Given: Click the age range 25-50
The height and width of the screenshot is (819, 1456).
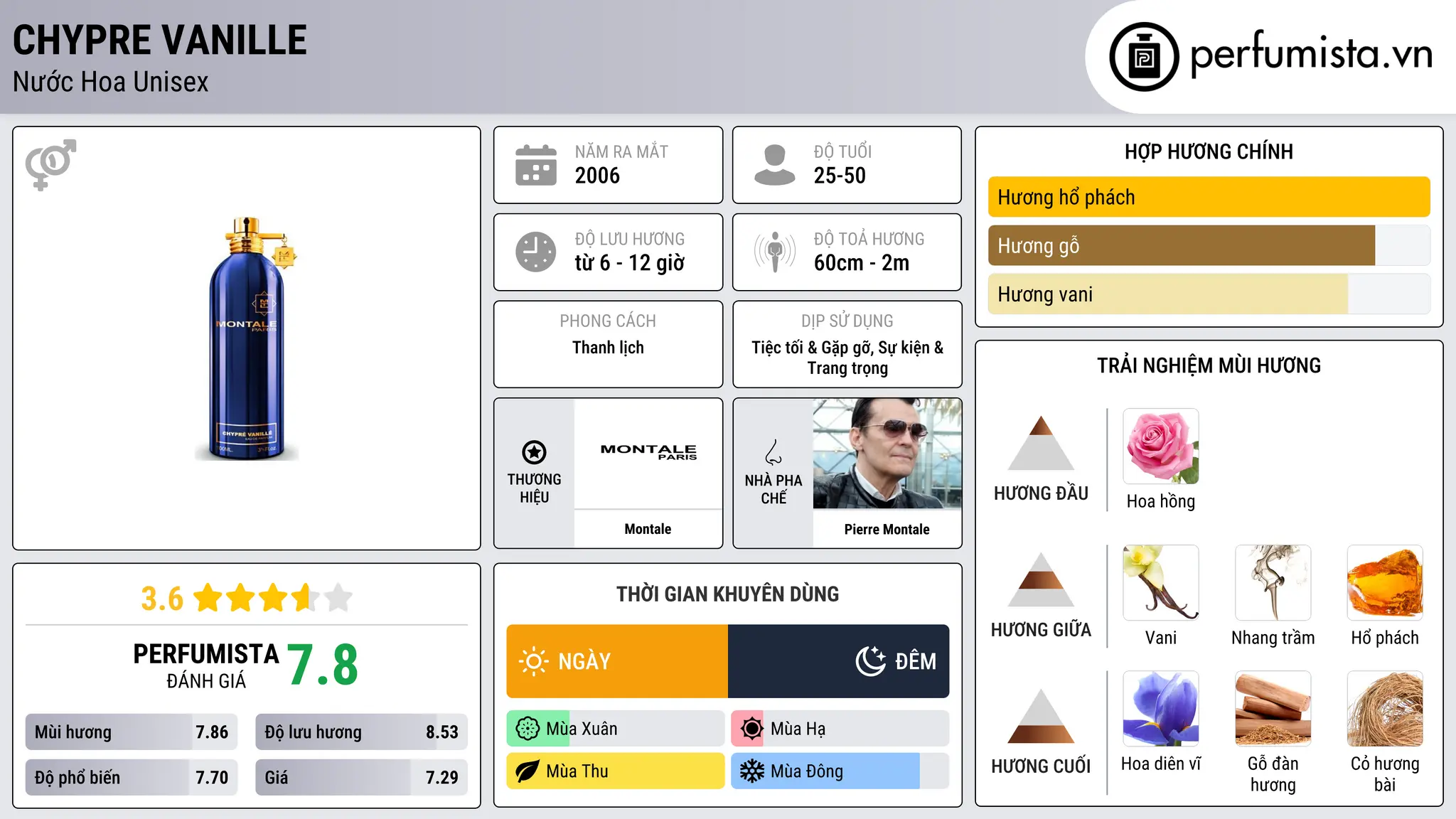Looking at the screenshot, I should pyautogui.click(x=840, y=176).
